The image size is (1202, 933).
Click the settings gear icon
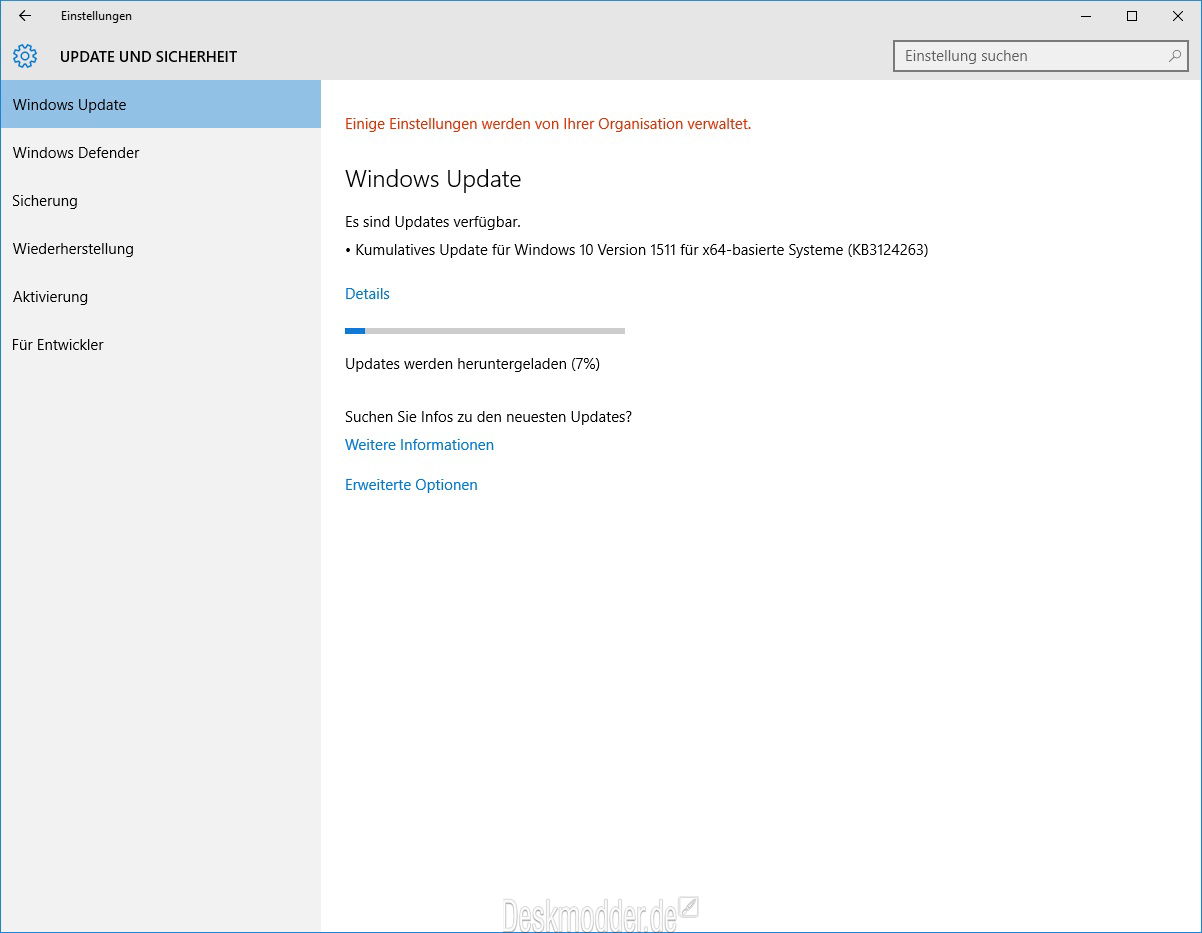(x=25, y=56)
